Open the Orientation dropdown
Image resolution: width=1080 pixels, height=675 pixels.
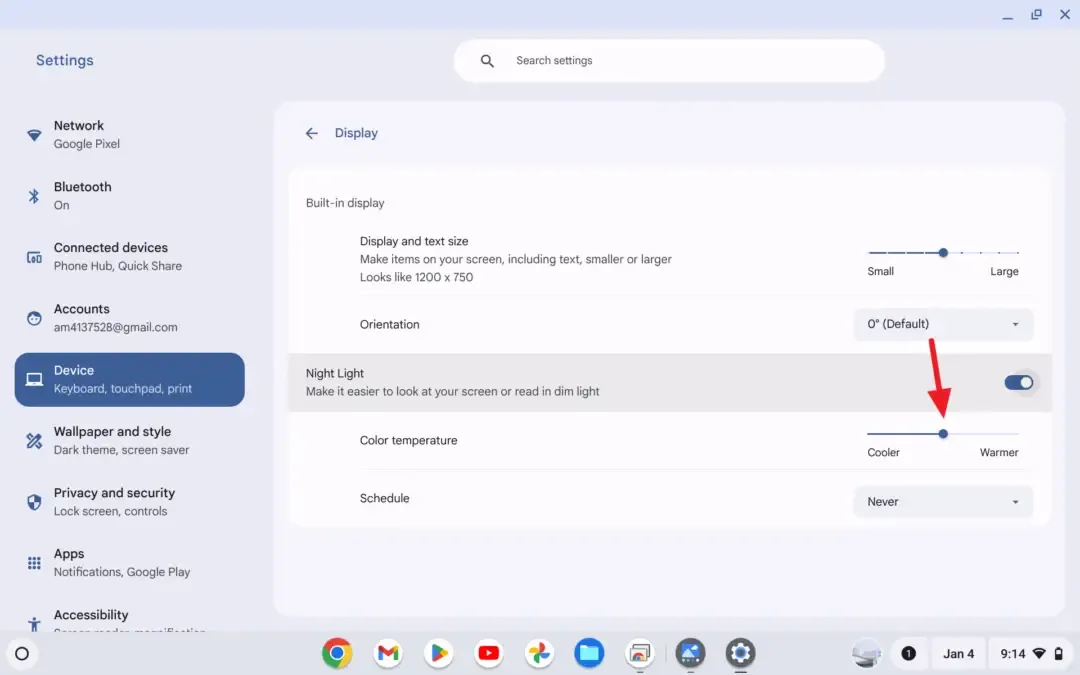coord(943,324)
